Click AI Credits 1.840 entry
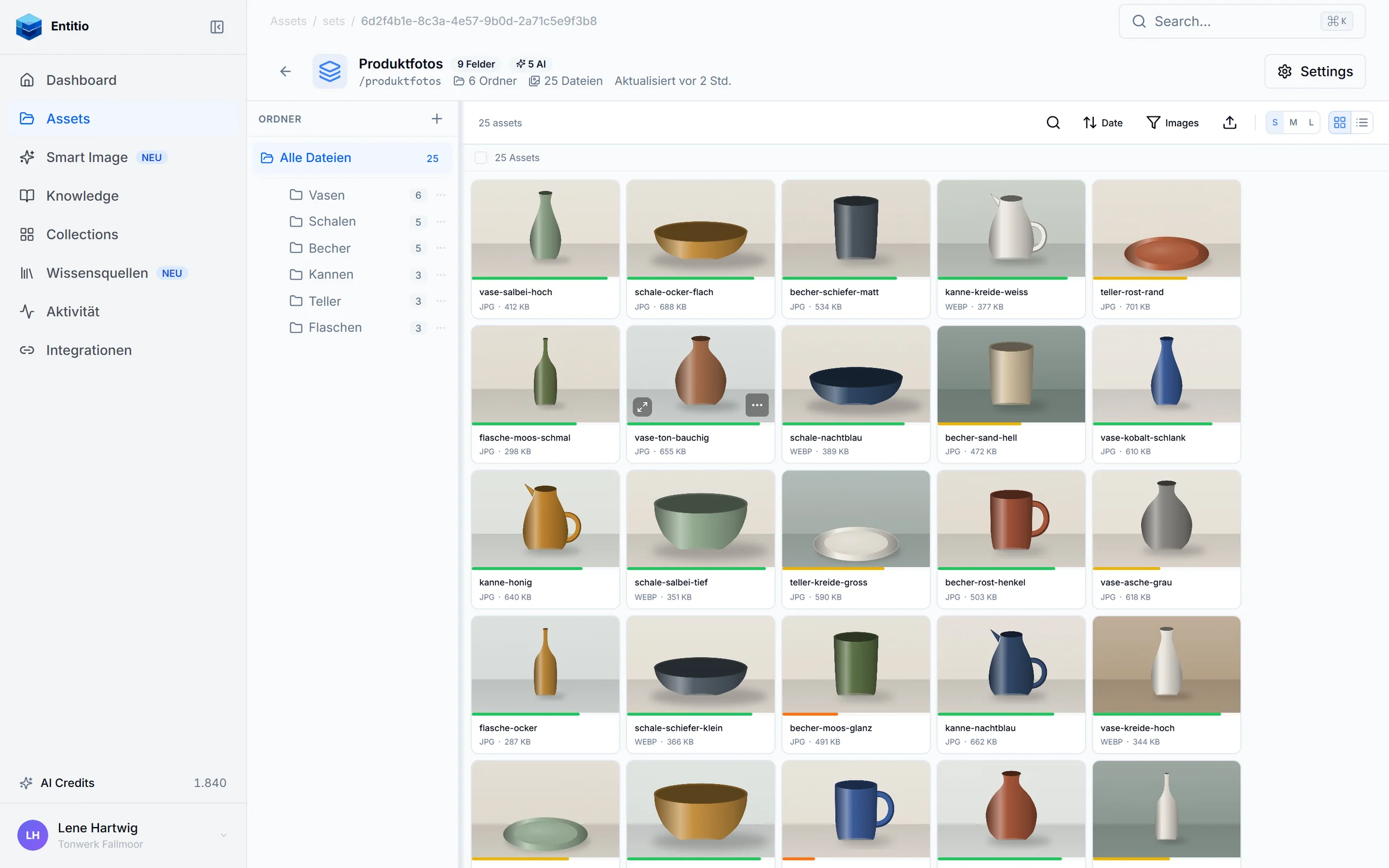This screenshot has height=868, width=1389. [123, 783]
